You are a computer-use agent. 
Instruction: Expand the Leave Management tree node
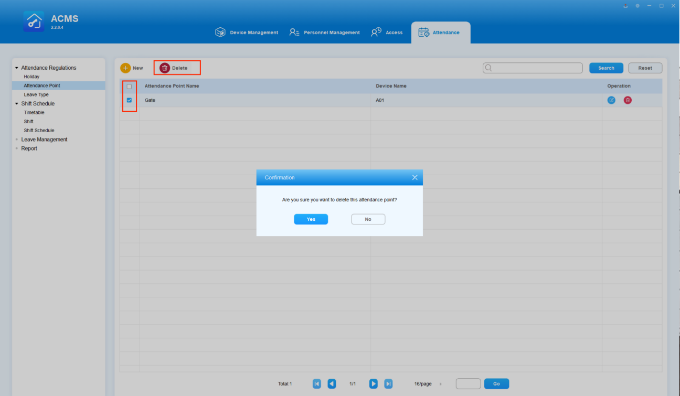point(16,140)
